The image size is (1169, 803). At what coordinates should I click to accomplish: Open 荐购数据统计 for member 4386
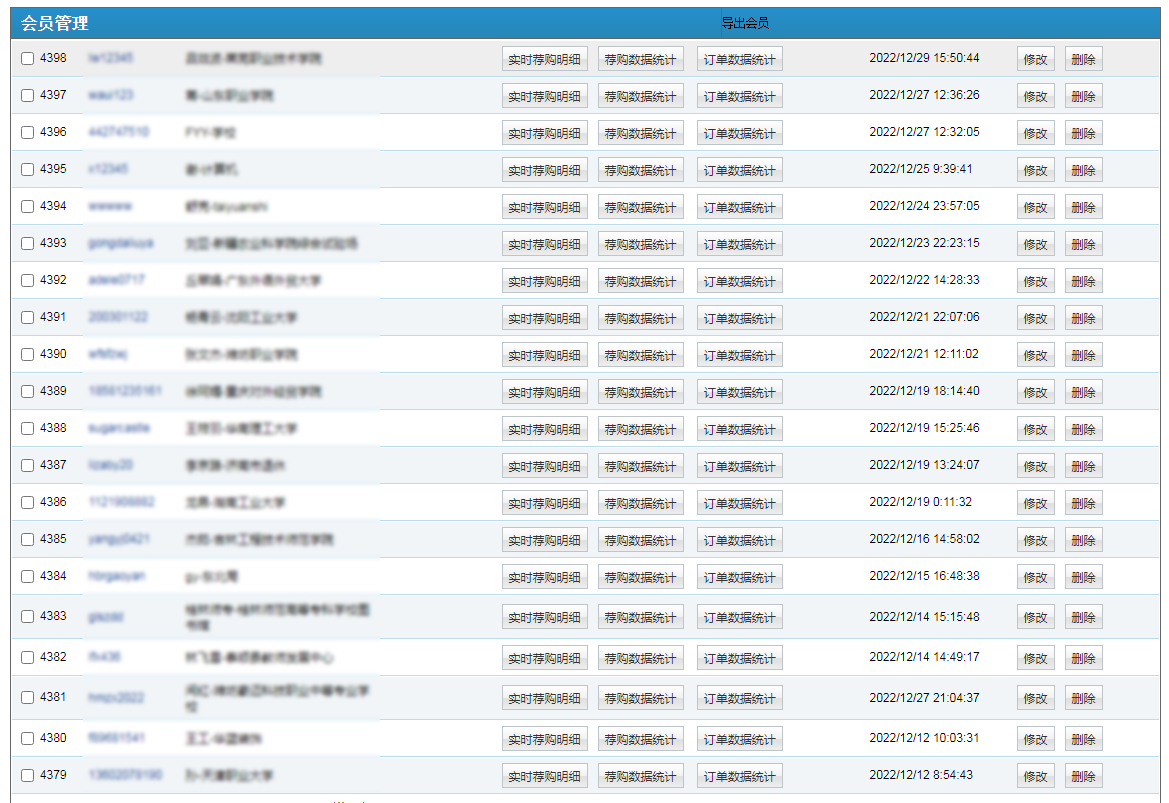click(640, 503)
